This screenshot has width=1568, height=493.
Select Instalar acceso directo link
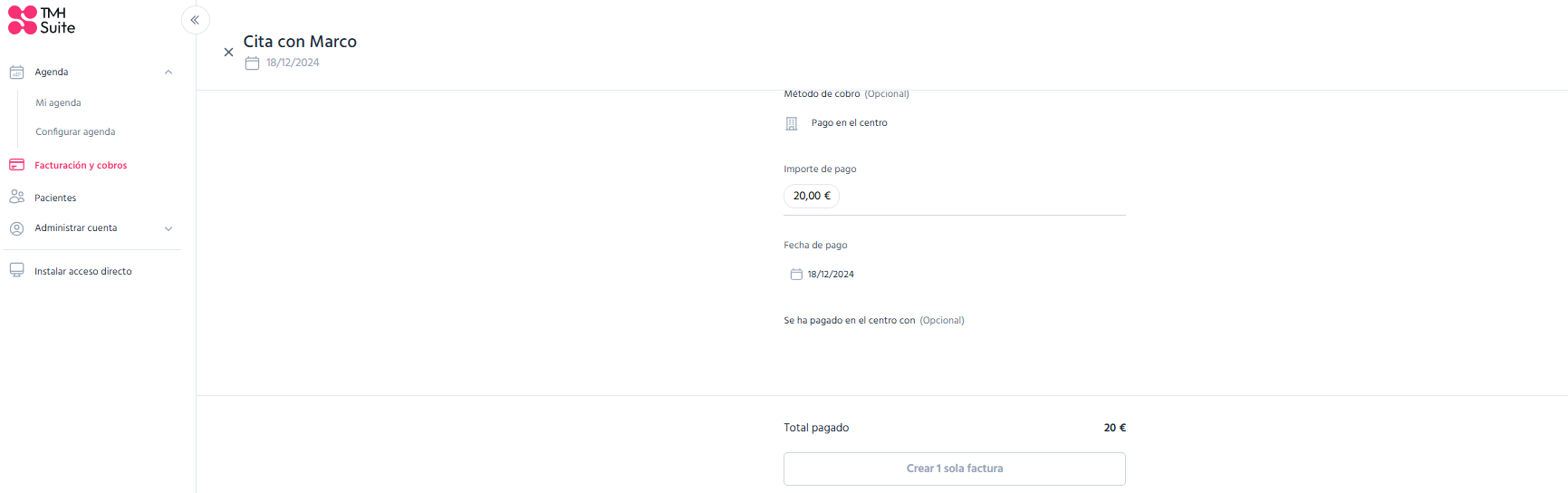coord(83,272)
